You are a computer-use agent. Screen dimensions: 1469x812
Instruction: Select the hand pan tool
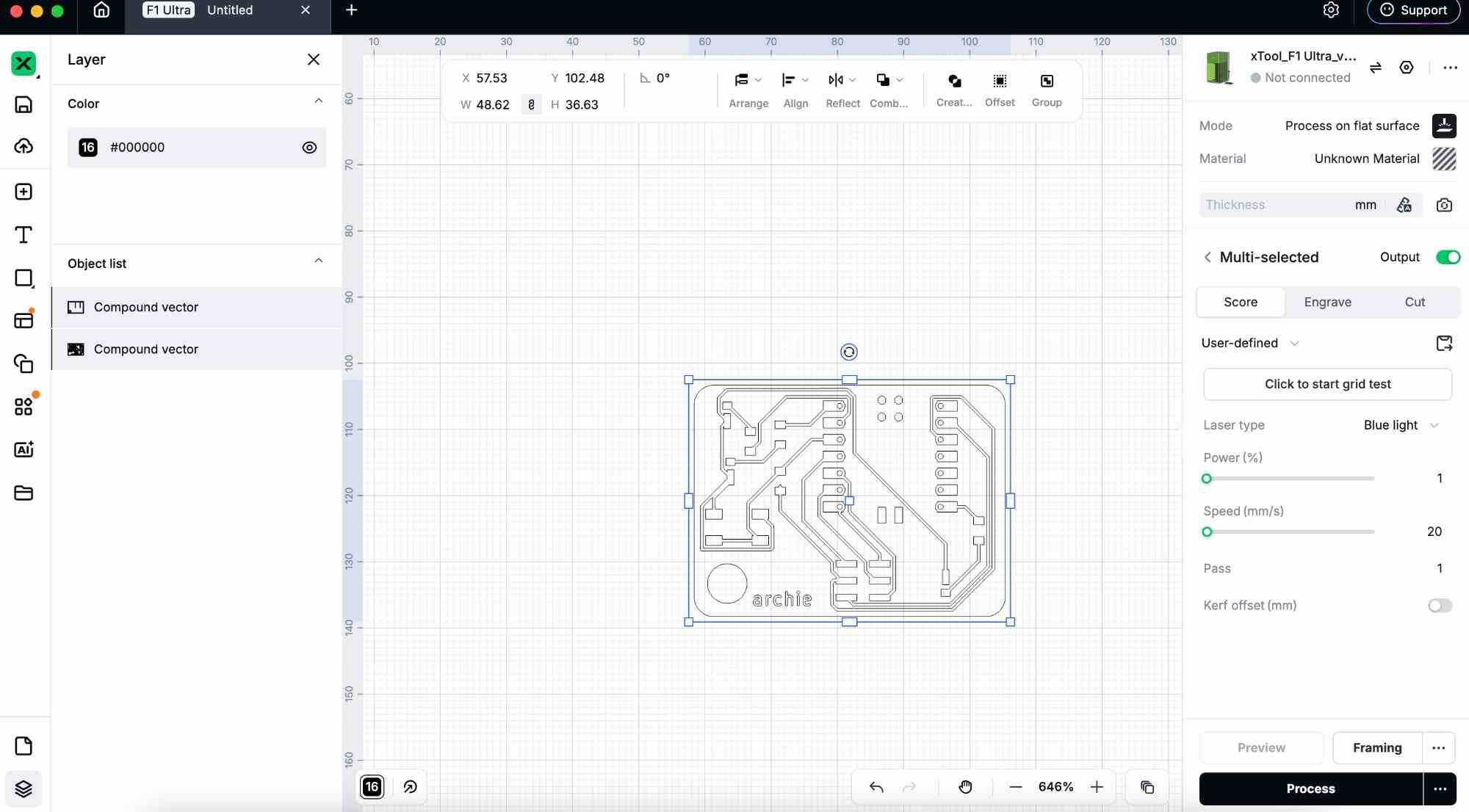pyautogui.click(x=965, y=787)
